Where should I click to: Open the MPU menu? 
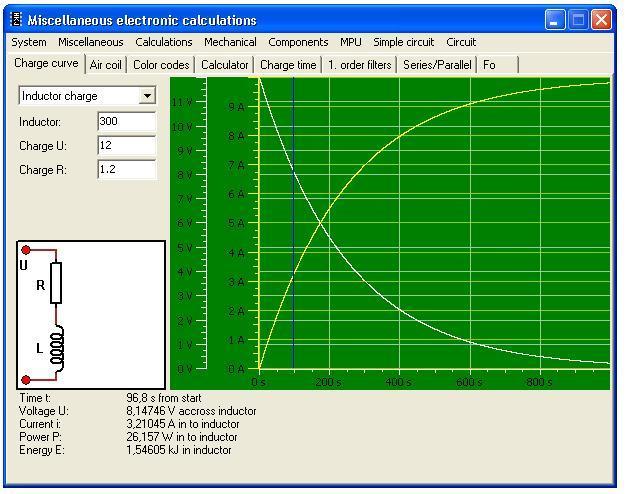tap(351, 42)
